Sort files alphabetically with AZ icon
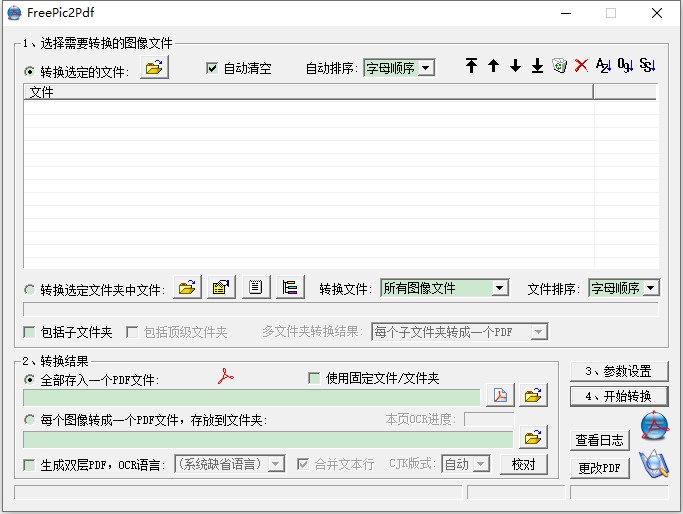This screenshot has width=683, height=514. tap(603, 66)
